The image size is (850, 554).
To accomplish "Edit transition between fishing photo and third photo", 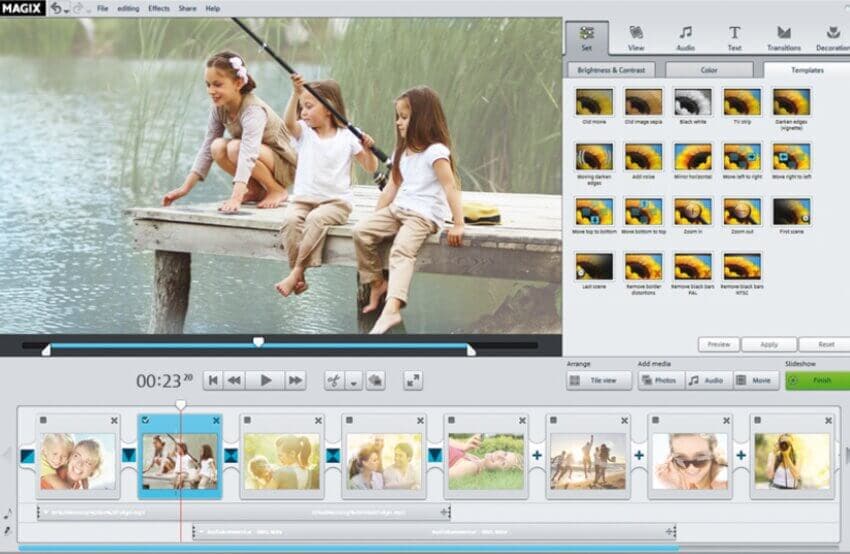I will click(231, 455).
